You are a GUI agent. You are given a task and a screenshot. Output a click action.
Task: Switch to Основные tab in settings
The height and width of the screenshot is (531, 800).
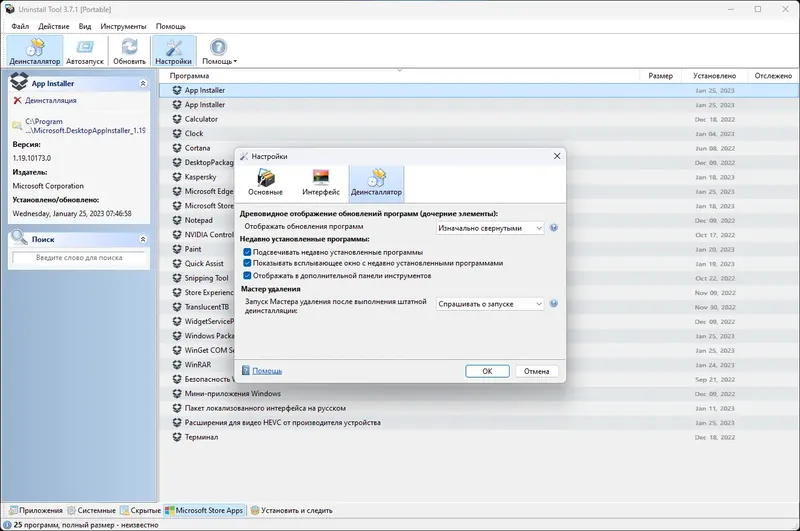[265, 183]
